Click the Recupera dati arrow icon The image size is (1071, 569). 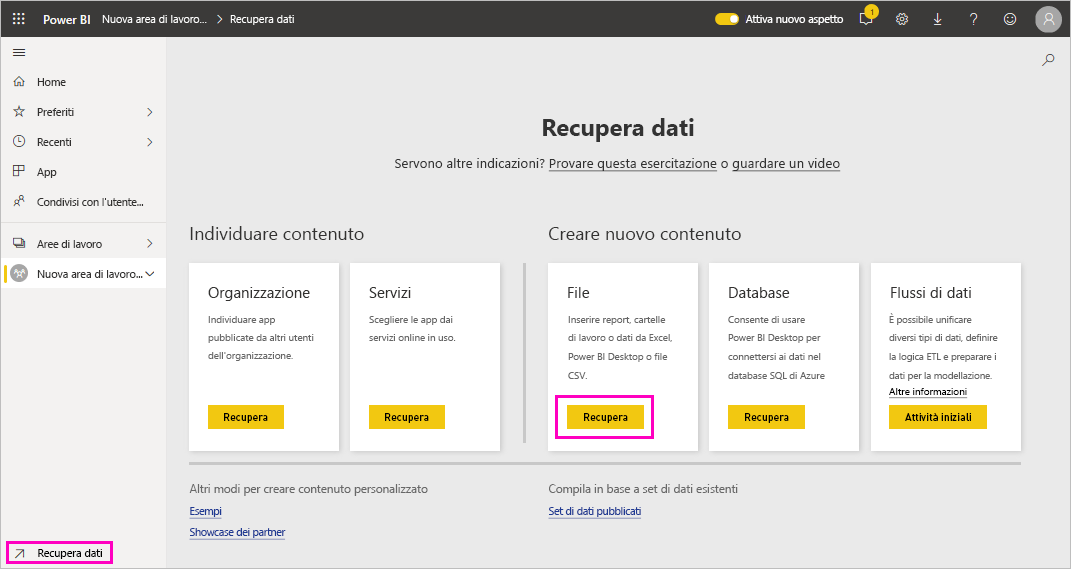(x=20, y=553)
